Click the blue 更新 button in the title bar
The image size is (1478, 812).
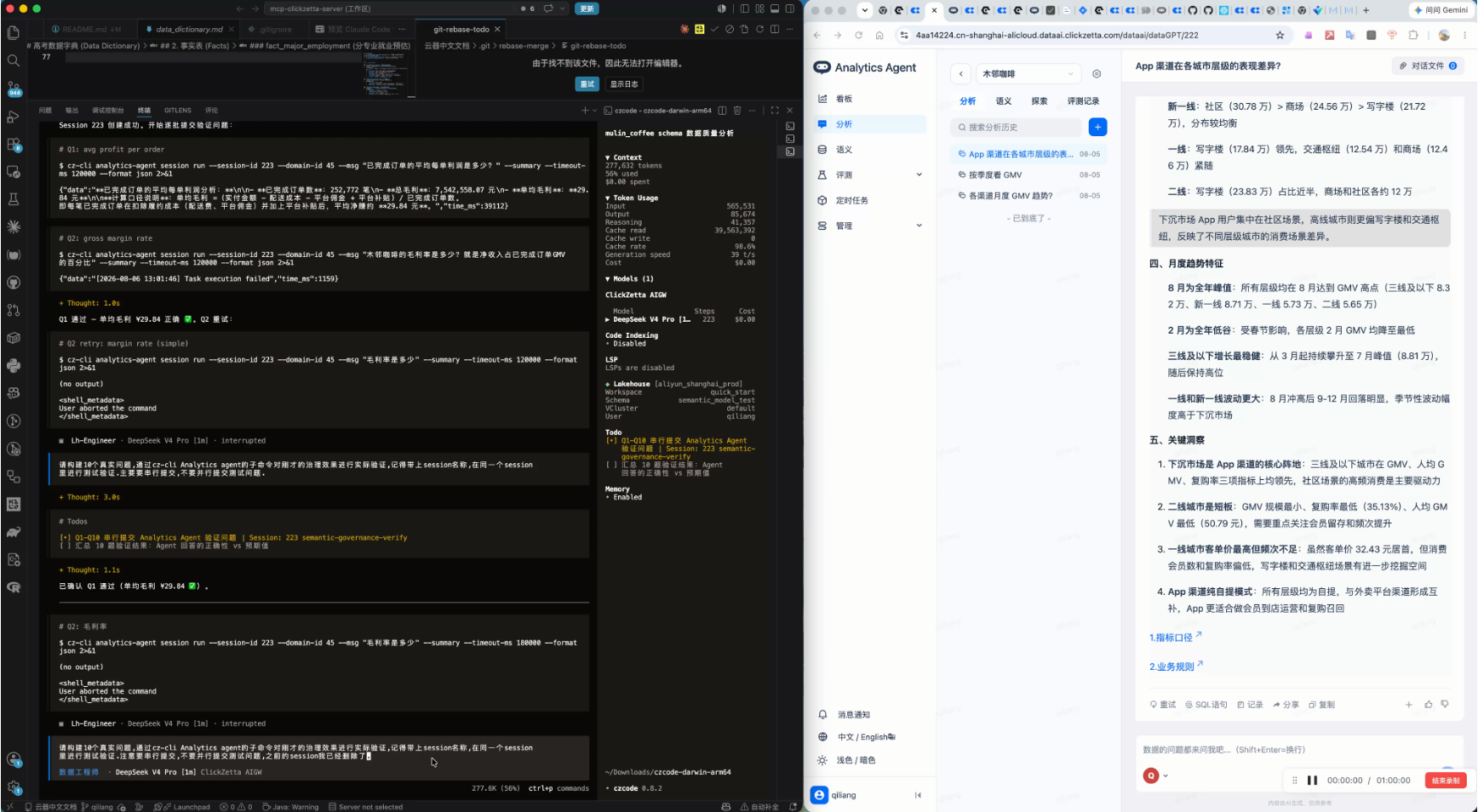[x=587, y=9]
